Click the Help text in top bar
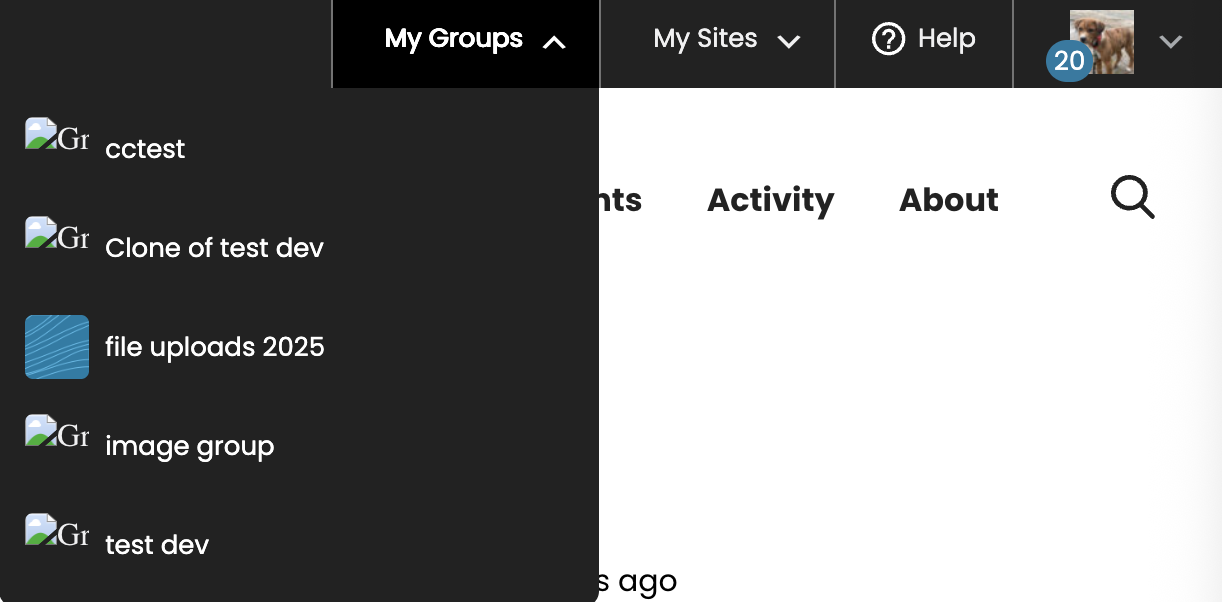 tap(946, 39)
